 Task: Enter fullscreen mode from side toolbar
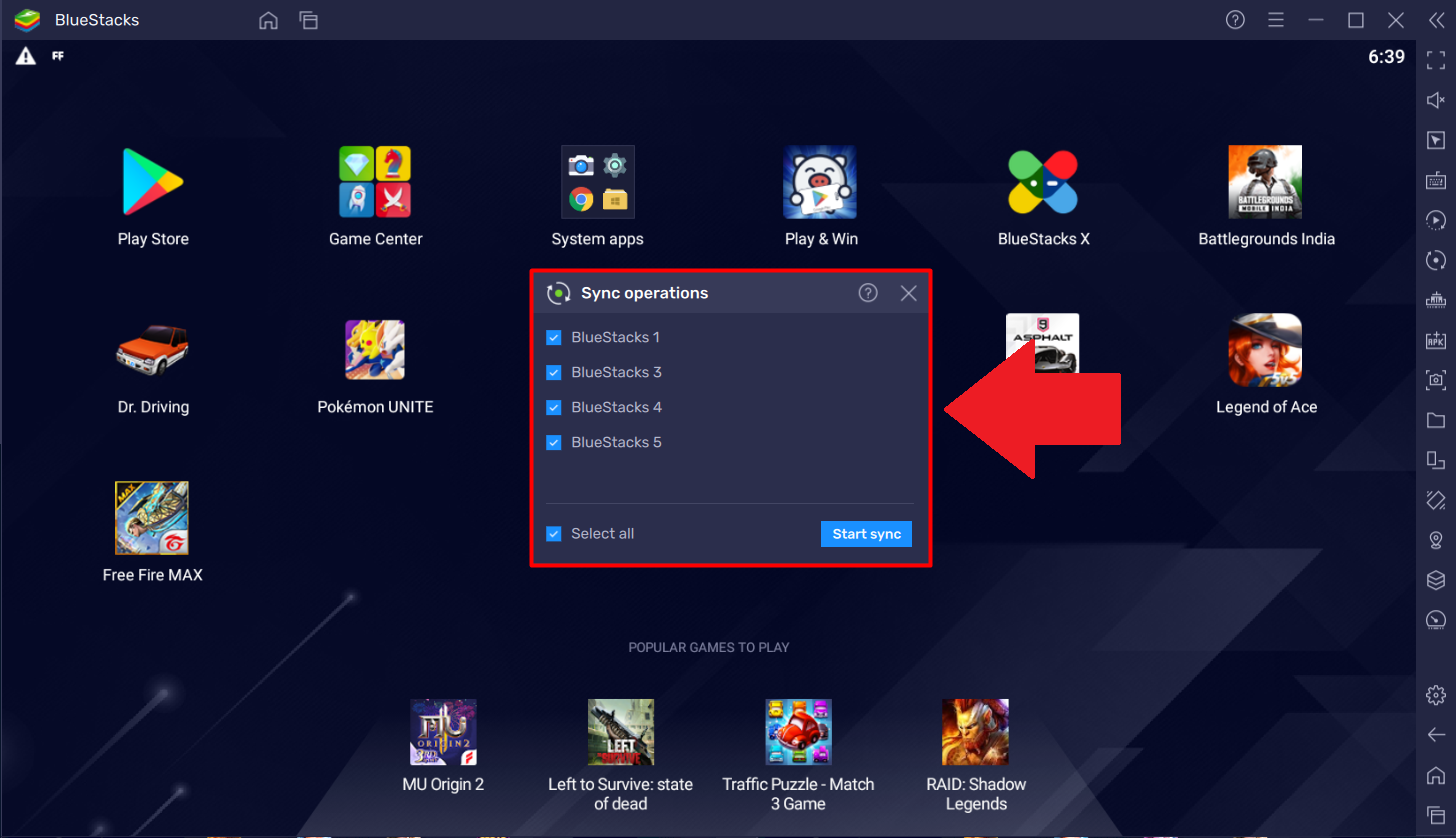[x=1436, y=60]
